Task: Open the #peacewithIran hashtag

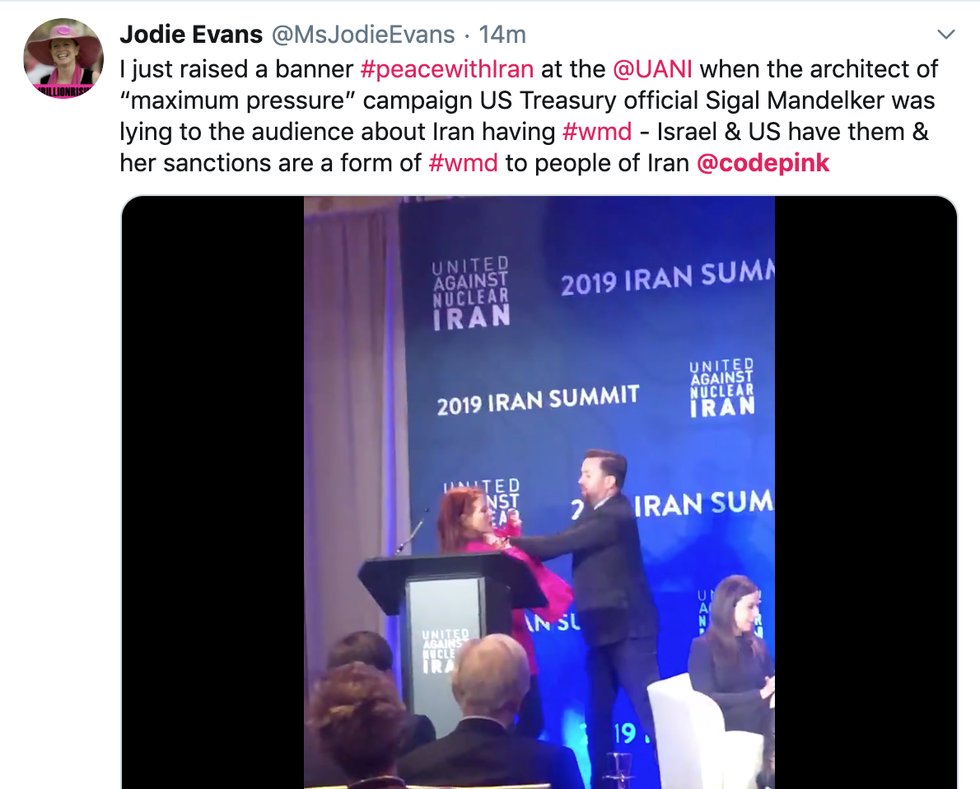Action: tap(447, 69)
